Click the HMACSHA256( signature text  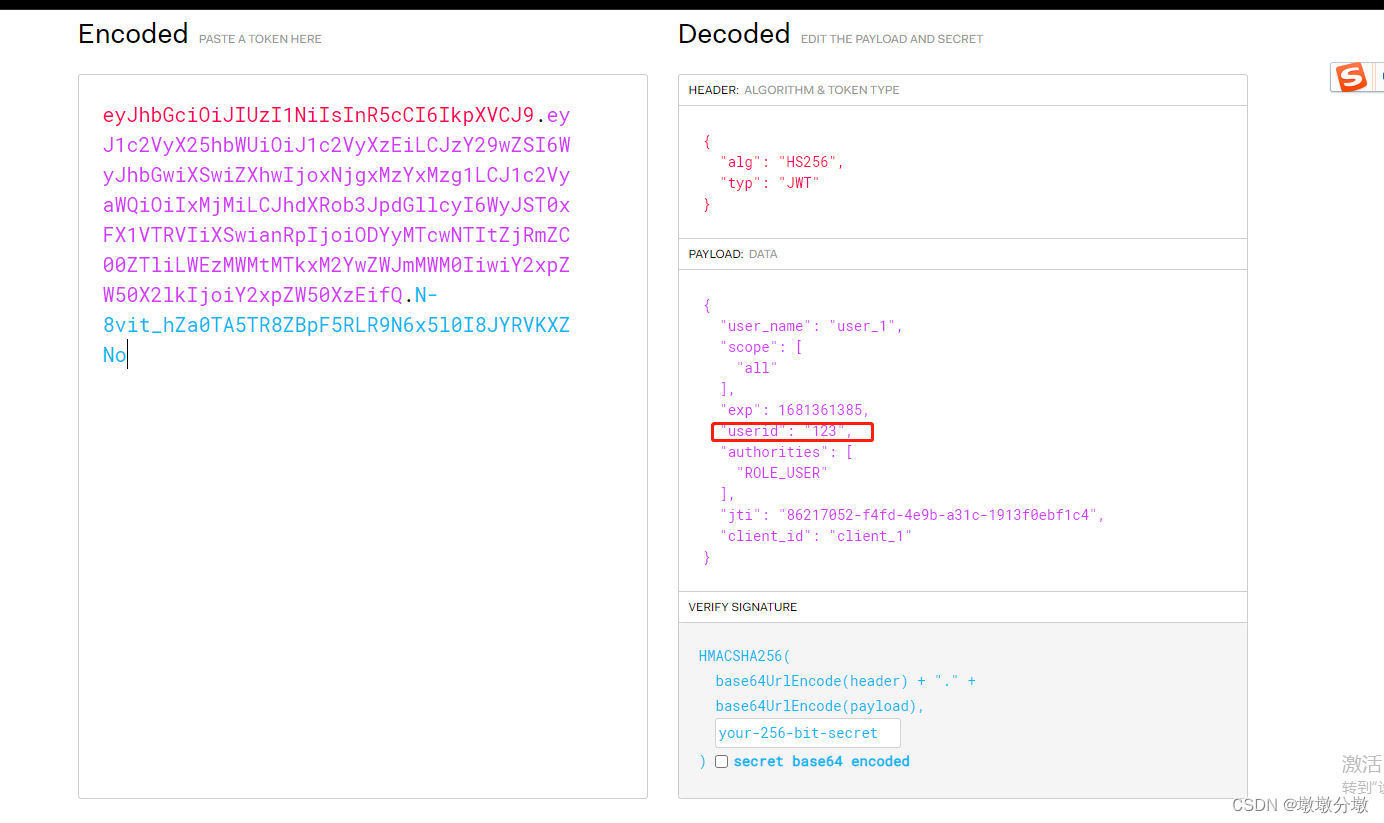coord(744,657)
